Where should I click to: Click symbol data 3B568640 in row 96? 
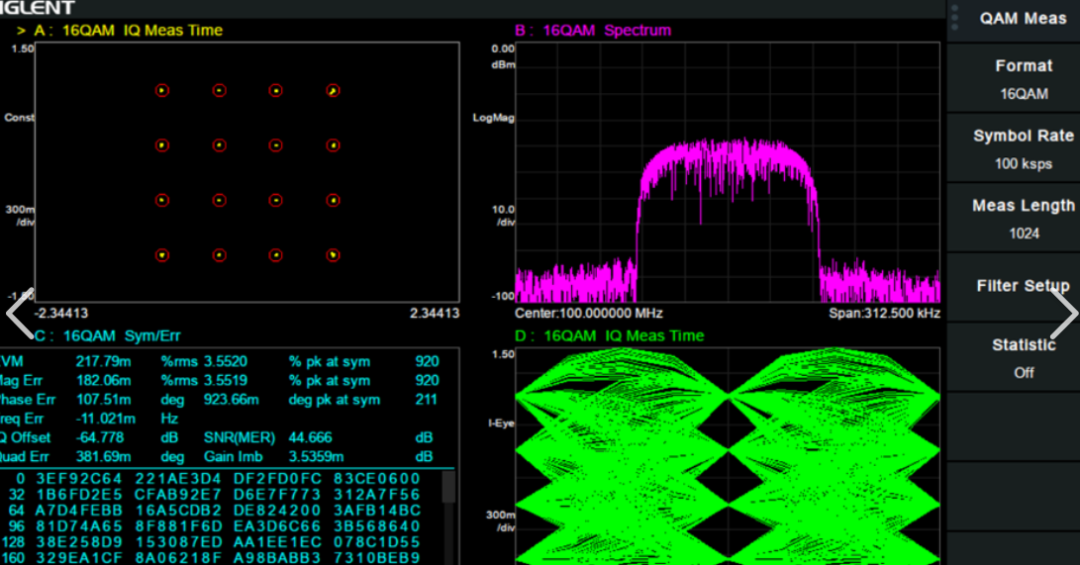point(377,526)
